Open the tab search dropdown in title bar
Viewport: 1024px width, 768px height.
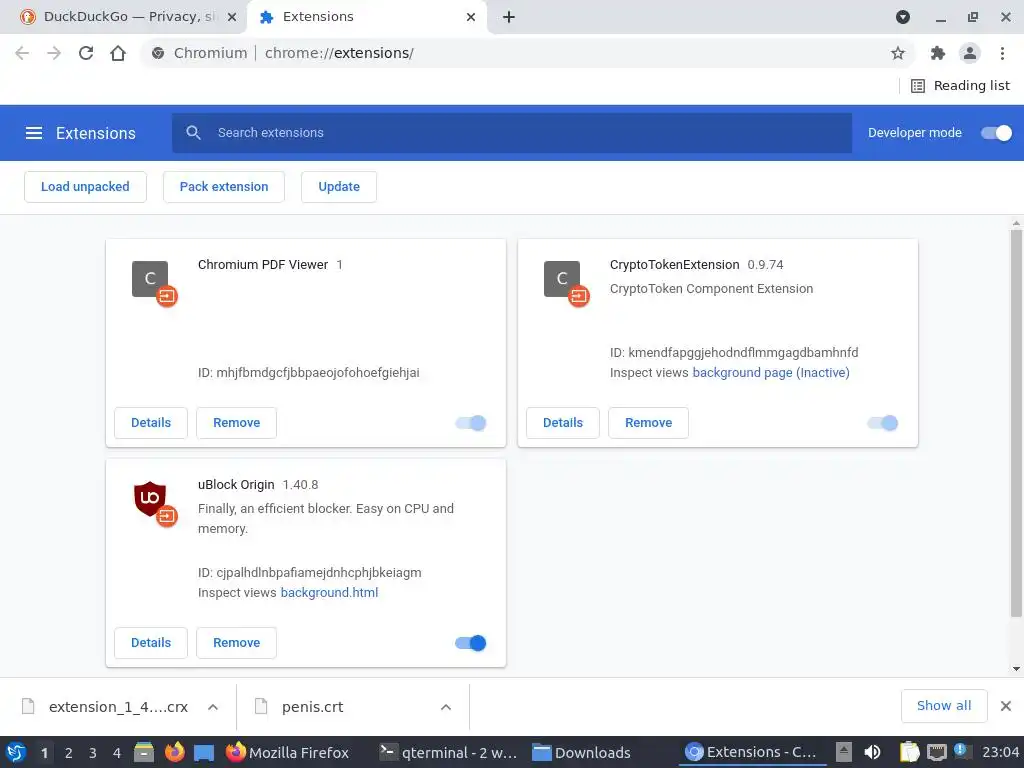coord(903,17)
